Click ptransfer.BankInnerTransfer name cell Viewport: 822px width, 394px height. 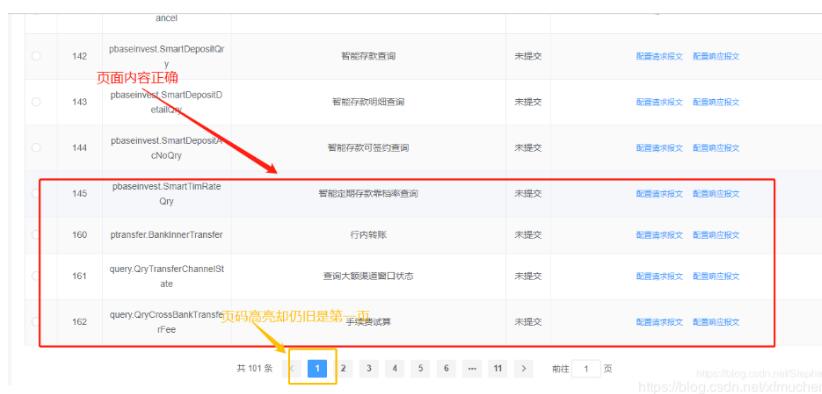coord(167,235)
